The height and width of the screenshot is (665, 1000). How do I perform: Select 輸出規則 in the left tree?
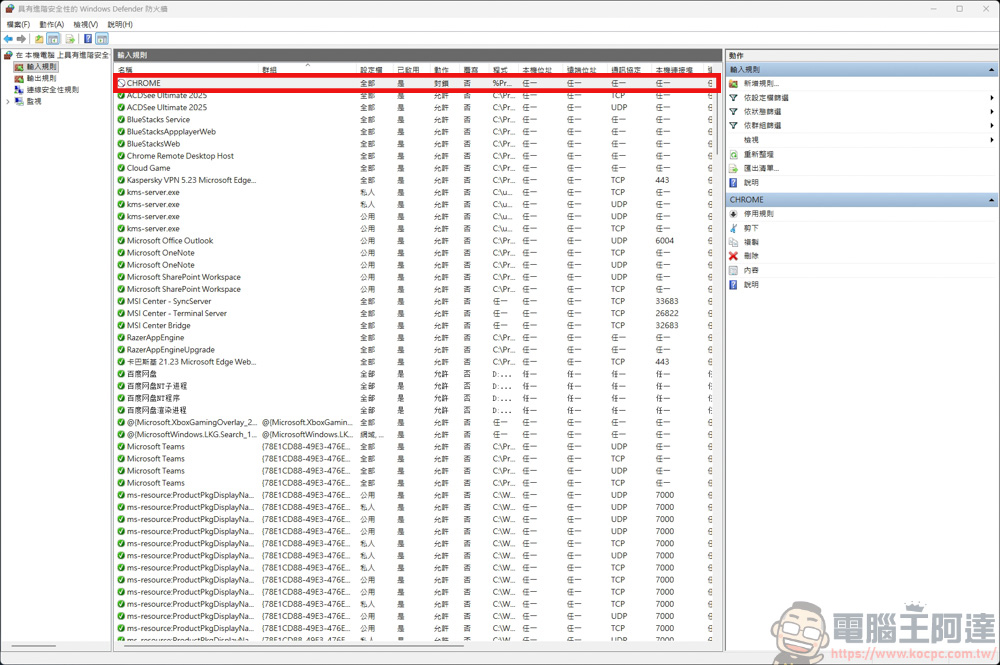click(x=42, y=78)
